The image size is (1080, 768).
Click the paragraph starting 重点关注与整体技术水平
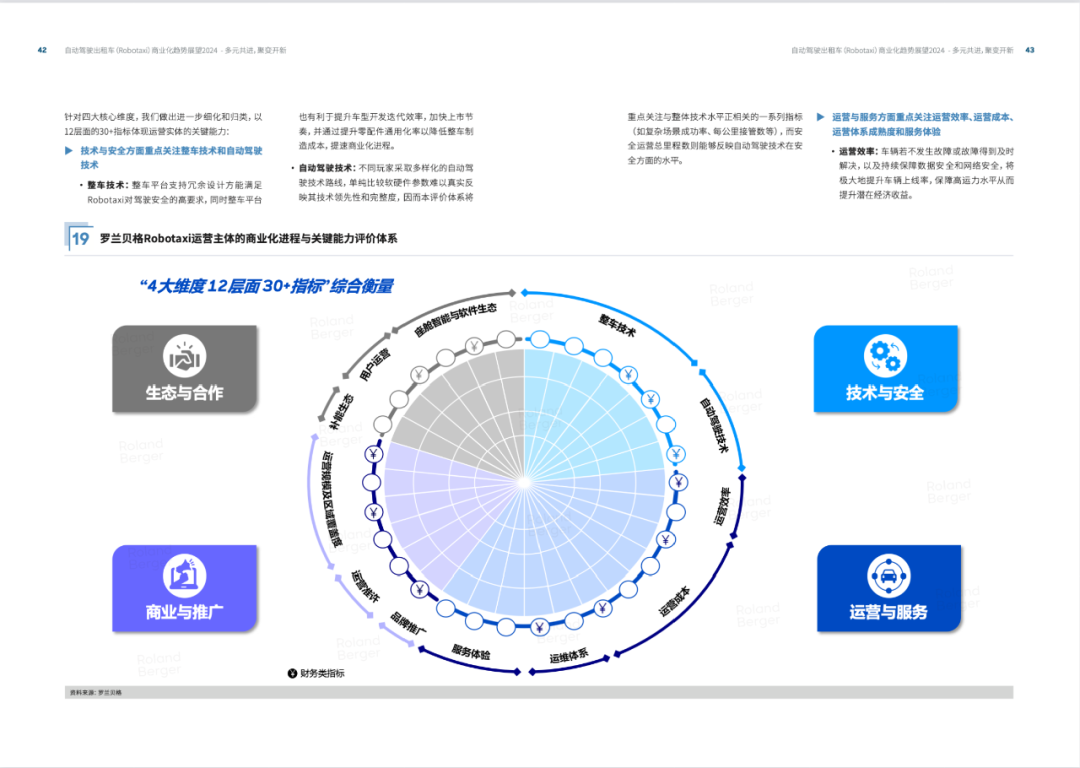point(715,138)
